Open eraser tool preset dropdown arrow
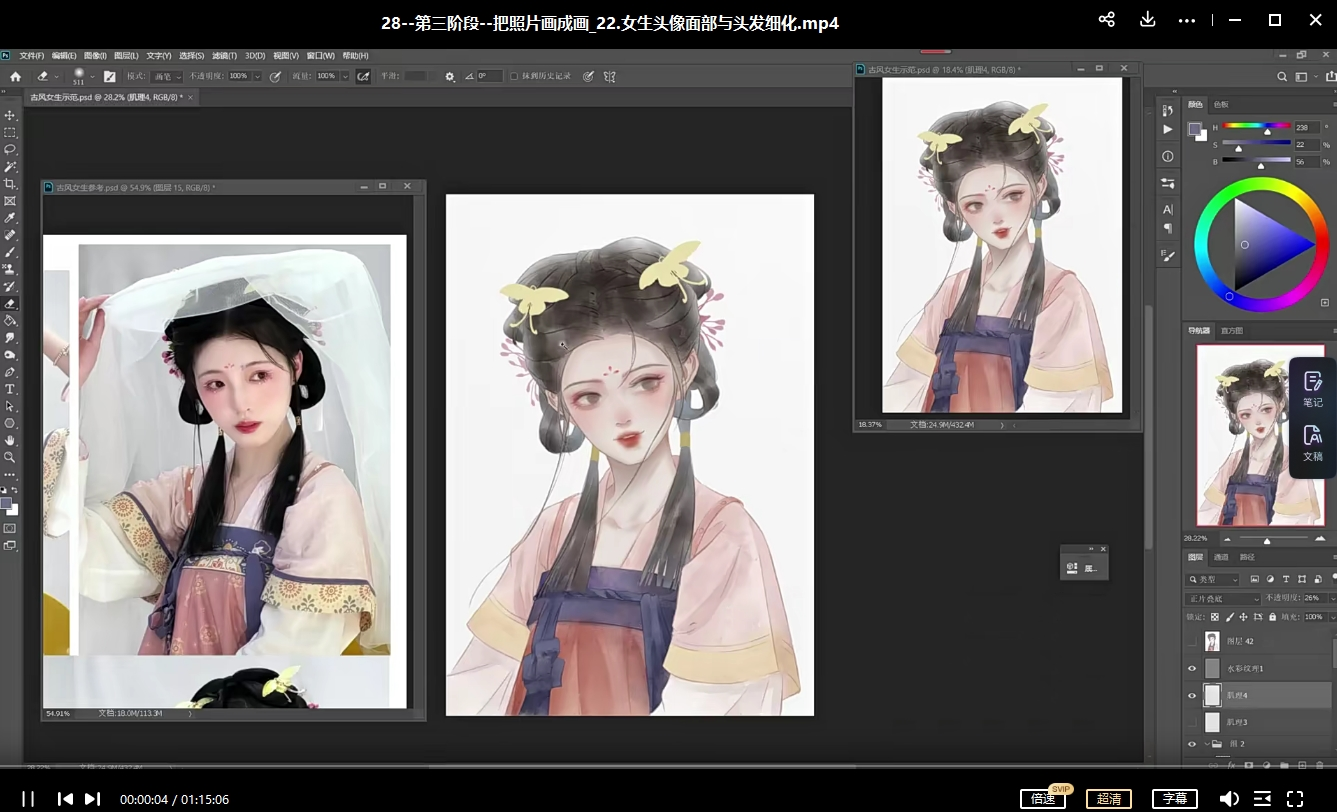 point(56,76)
